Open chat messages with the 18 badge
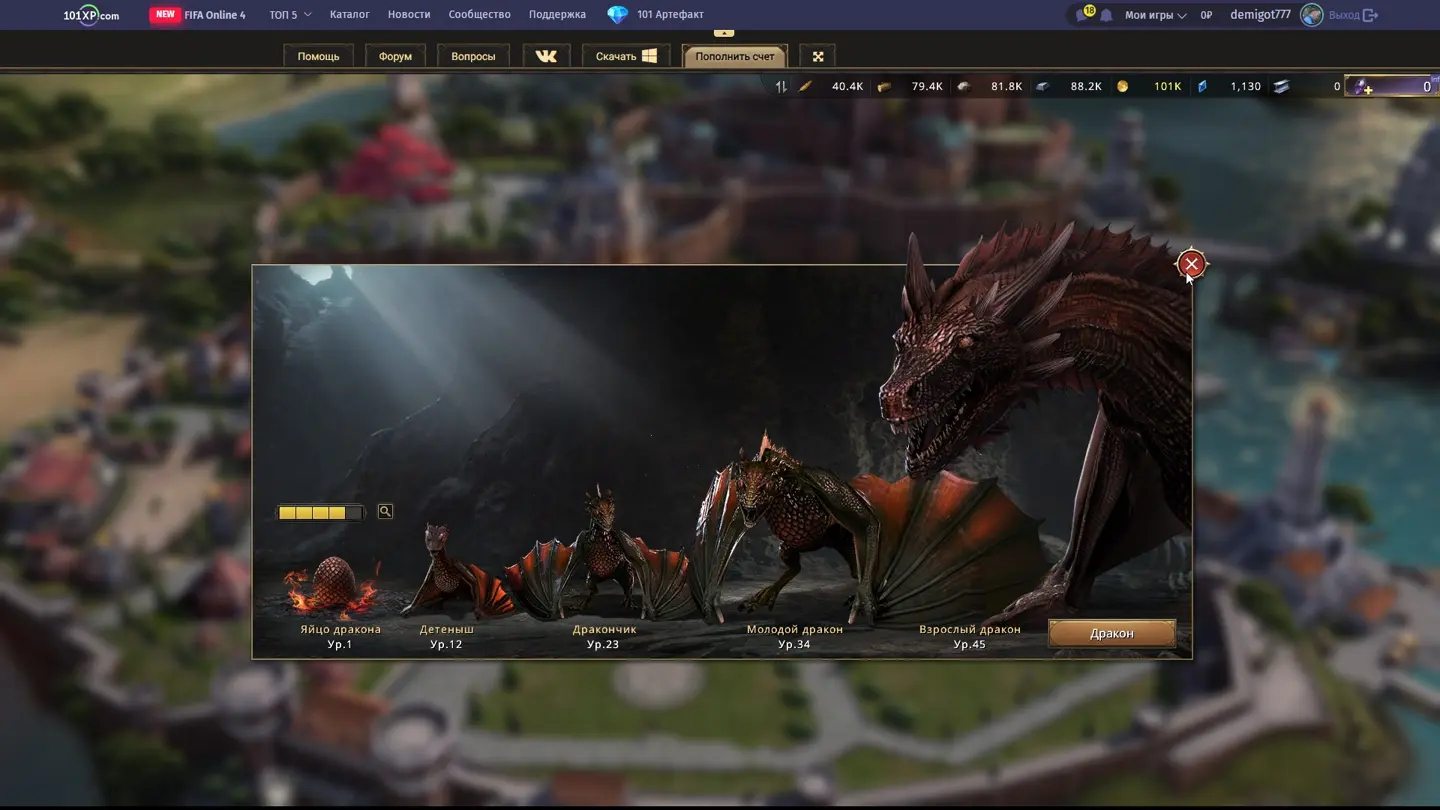This screenshot has width=1440, height=810. (x=1084, y=14)
